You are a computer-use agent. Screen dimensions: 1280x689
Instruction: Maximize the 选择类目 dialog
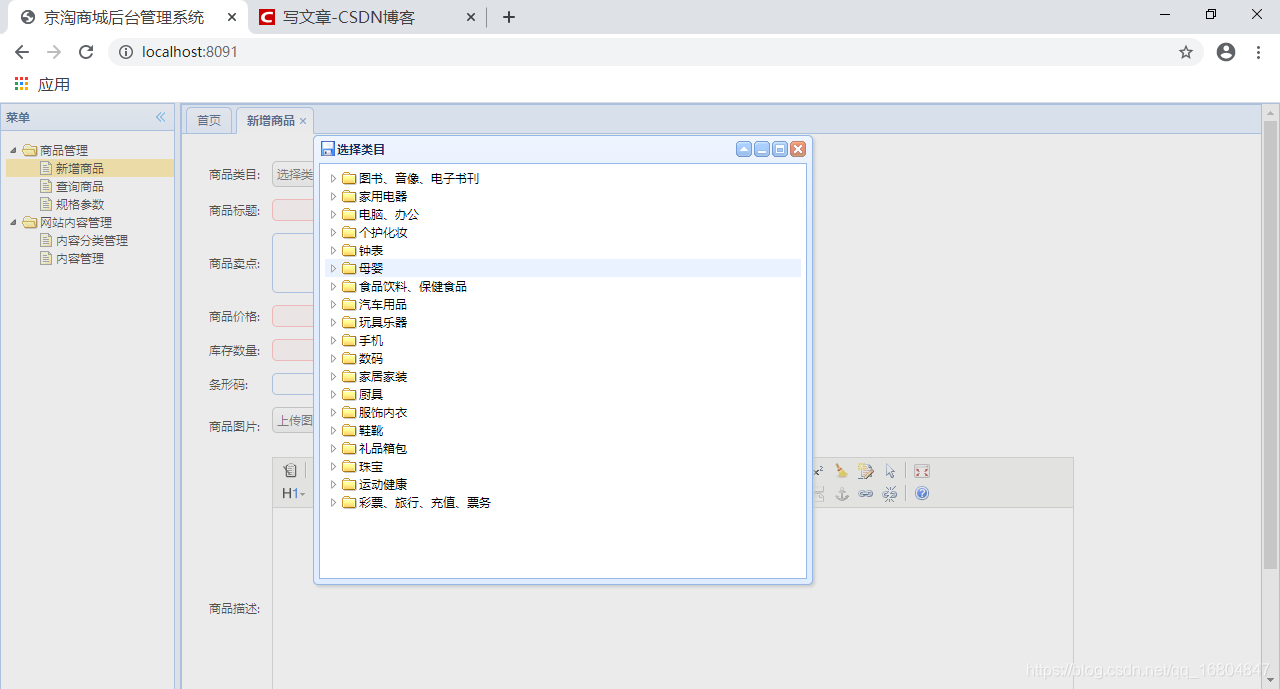tap(780, 149)
